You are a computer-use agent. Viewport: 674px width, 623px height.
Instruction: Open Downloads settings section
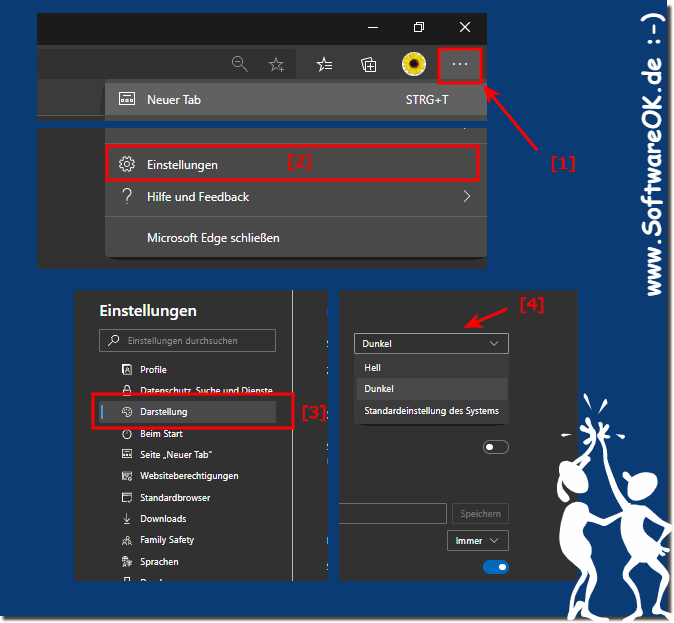click(x=187, y=519)
